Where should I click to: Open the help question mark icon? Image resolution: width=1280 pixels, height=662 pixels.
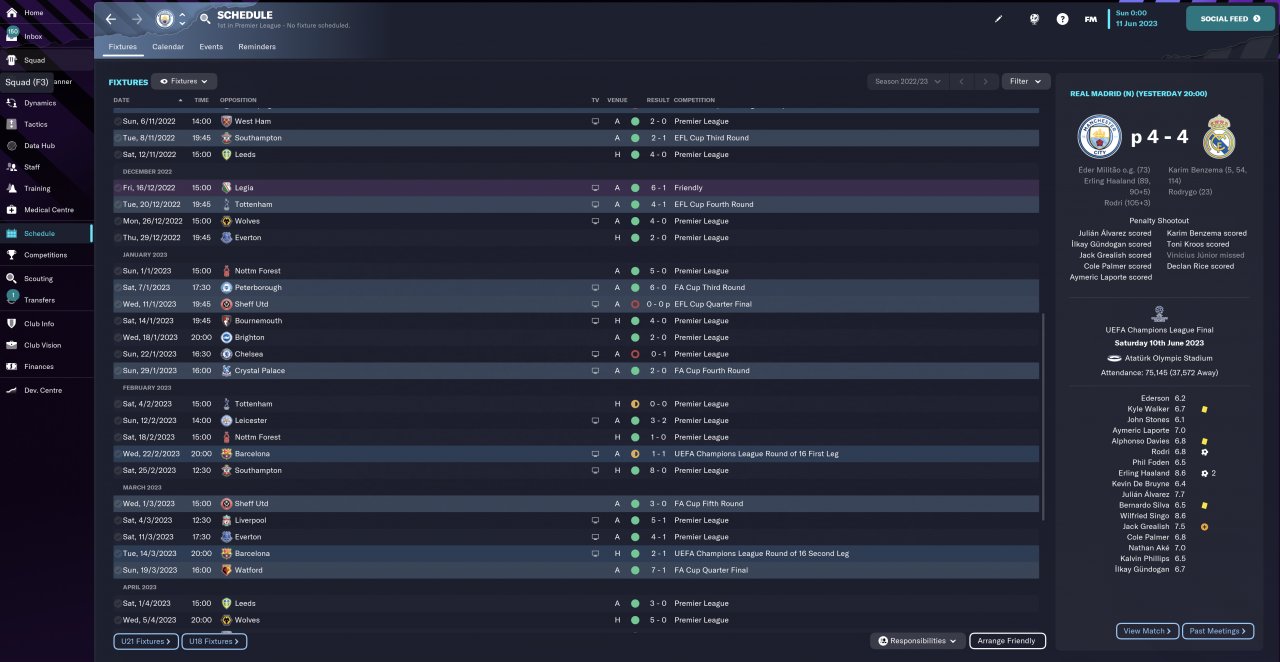pos(1062,19)
